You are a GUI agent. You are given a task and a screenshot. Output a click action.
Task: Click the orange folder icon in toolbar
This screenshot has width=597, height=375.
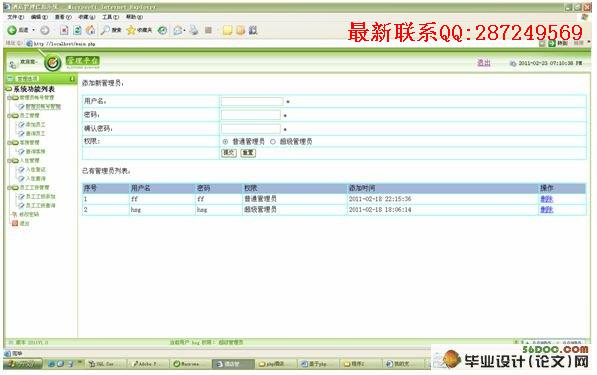240,30
